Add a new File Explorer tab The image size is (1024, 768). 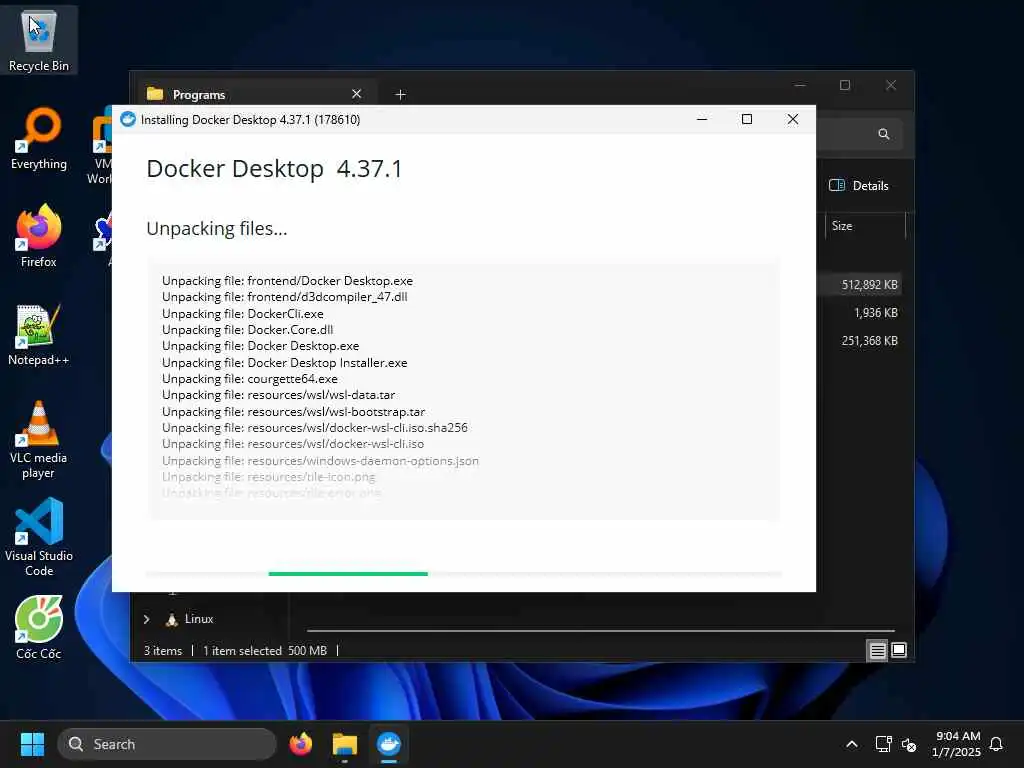[400, 95]
